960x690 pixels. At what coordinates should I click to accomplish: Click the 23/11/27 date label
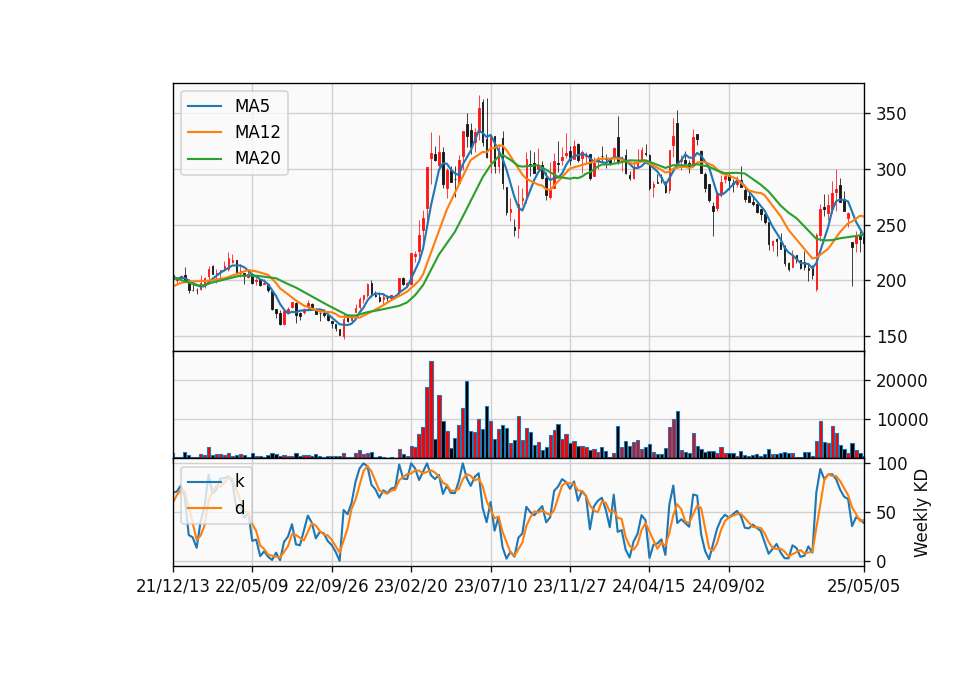coord(570,587)
